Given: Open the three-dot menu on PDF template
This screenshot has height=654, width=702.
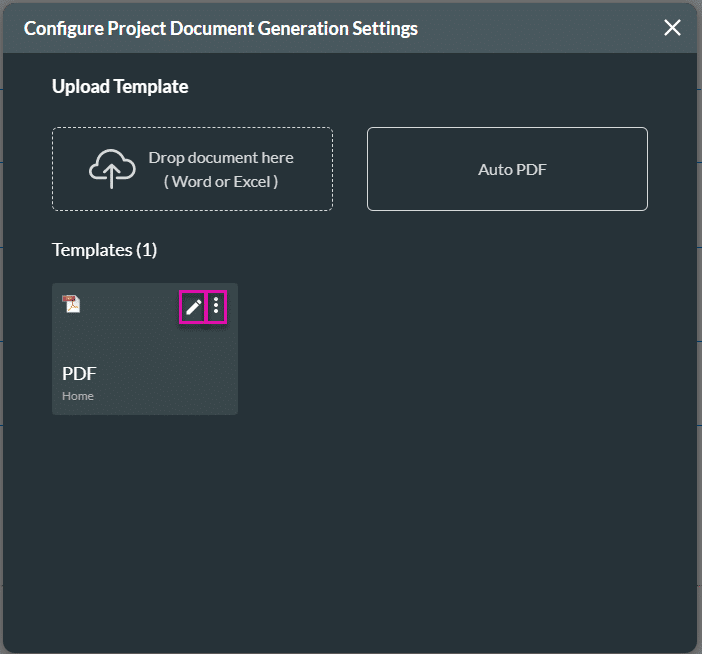Looking at the screenshot, I should tap(216, 306).
